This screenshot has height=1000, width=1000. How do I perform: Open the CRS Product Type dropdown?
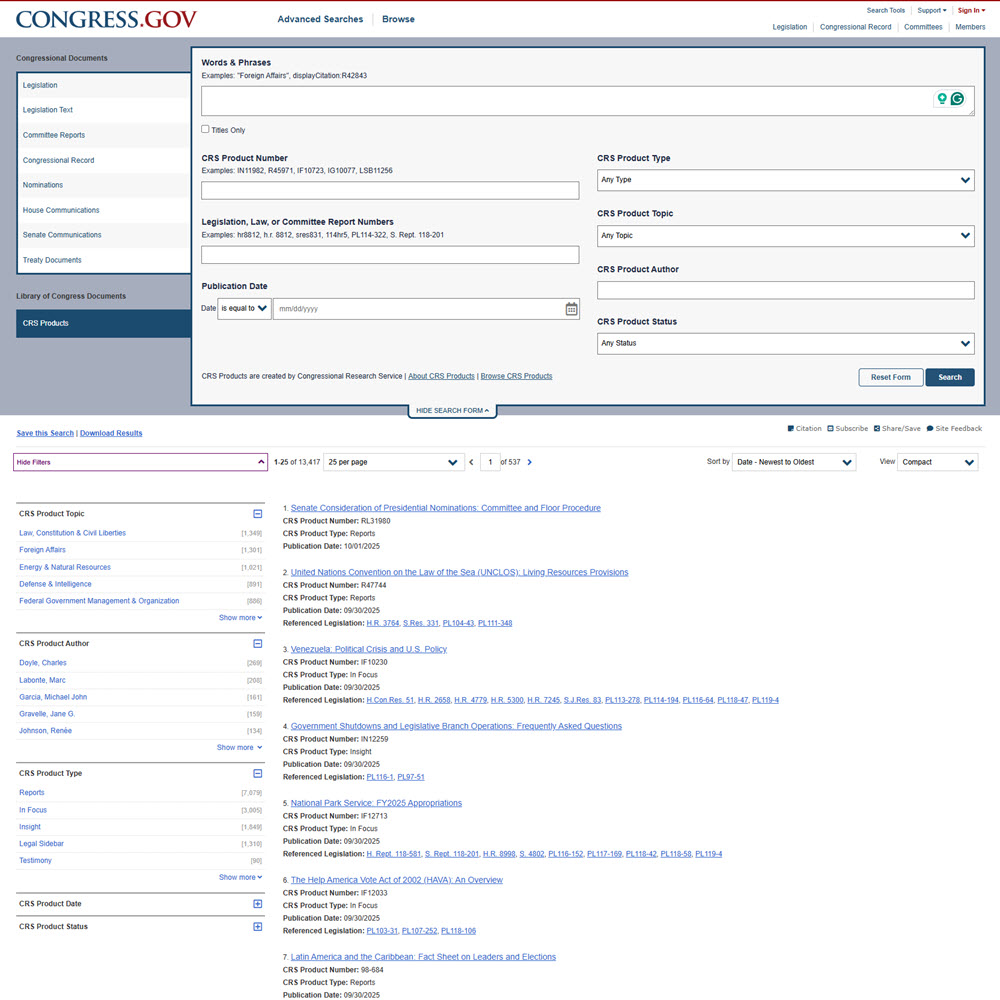[x=785, y=180]
